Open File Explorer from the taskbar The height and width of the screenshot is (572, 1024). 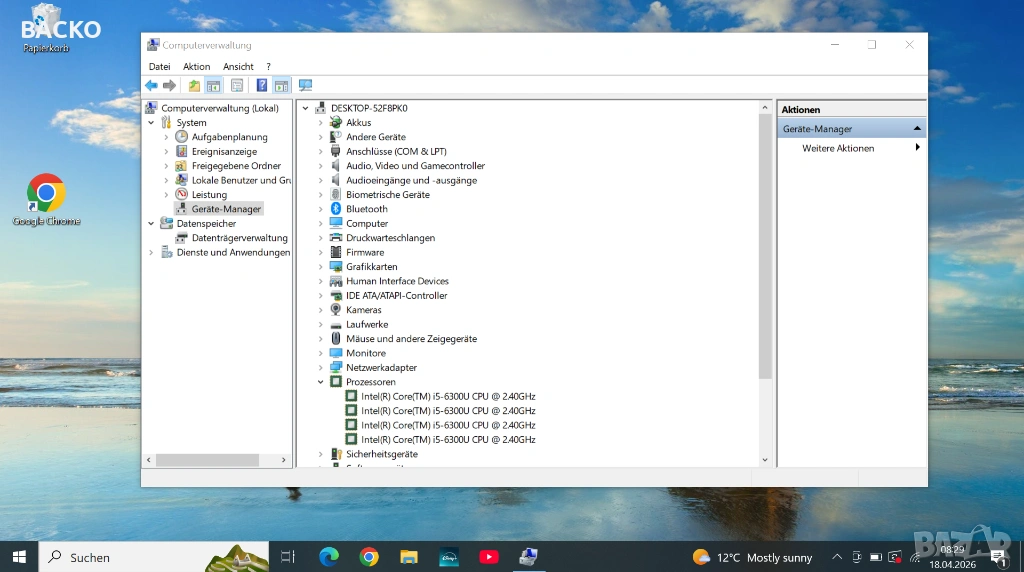pos(408,557)
